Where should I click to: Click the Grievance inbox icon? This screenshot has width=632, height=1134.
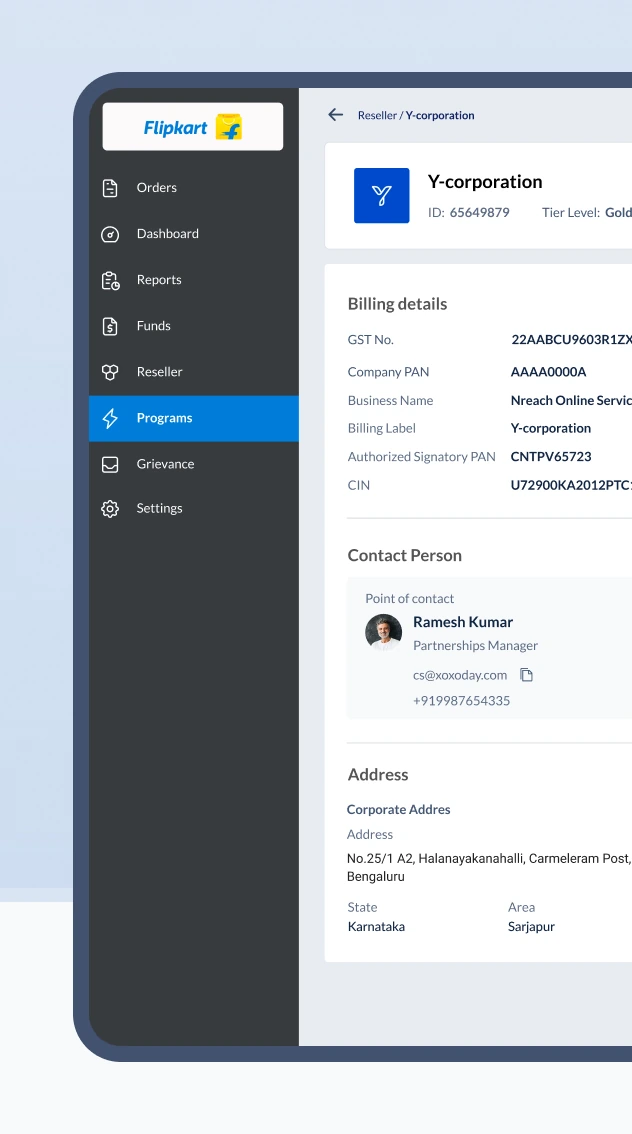tap(110, 464)
